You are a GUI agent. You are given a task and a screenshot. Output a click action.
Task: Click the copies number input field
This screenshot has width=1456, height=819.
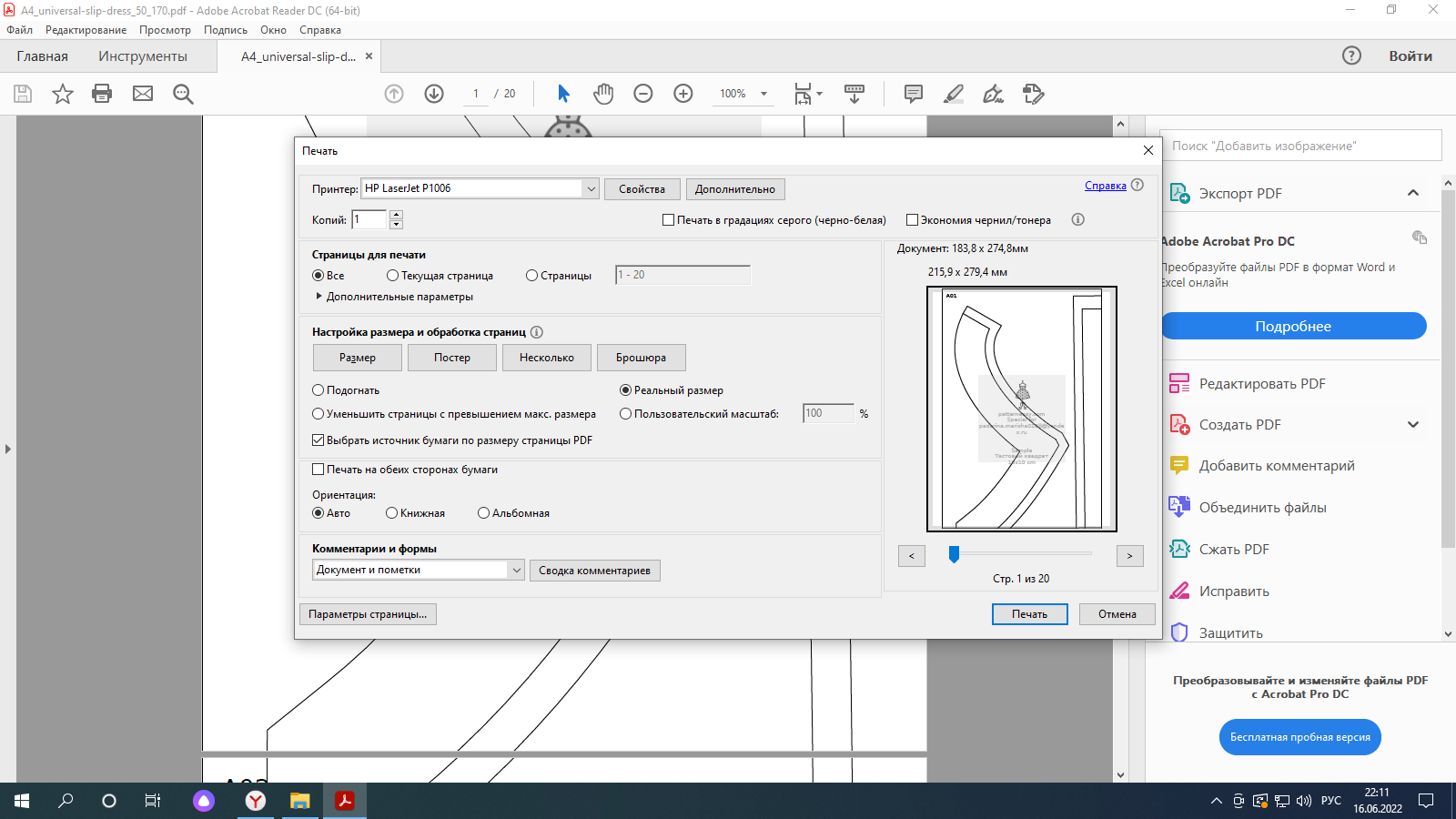pos(370,220)
